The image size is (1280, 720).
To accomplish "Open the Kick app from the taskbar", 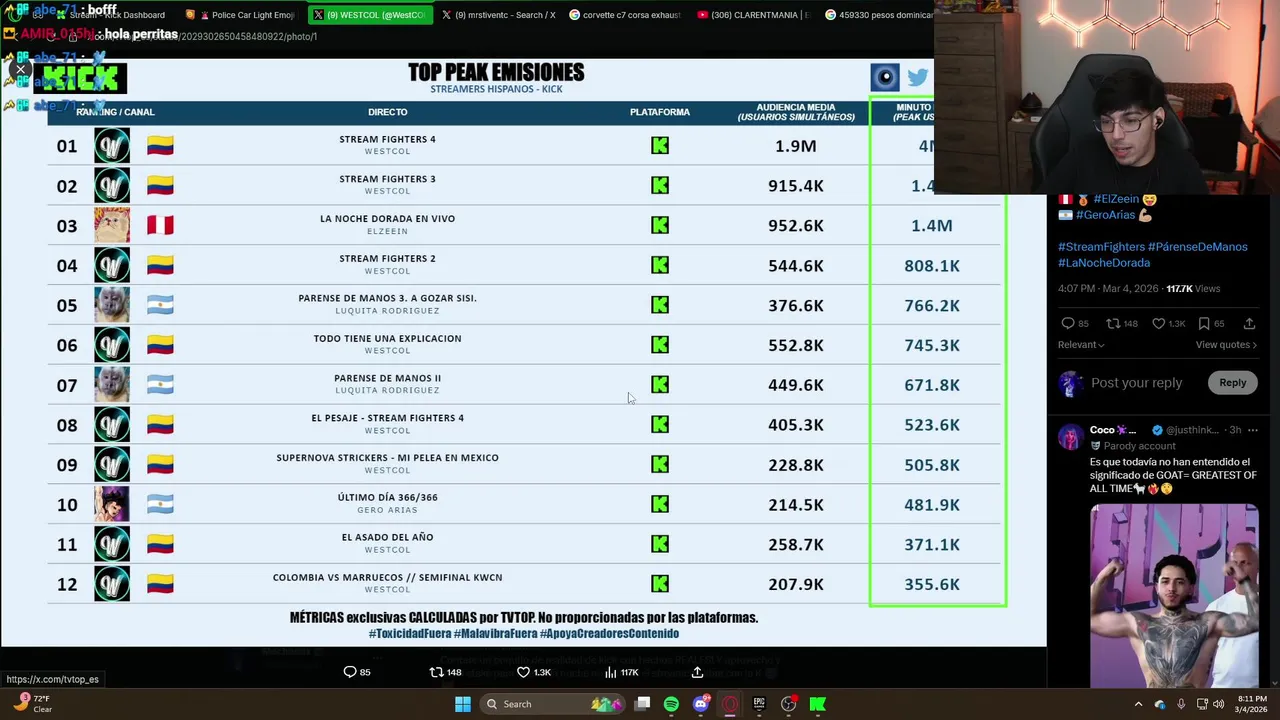I will point(817,704).
